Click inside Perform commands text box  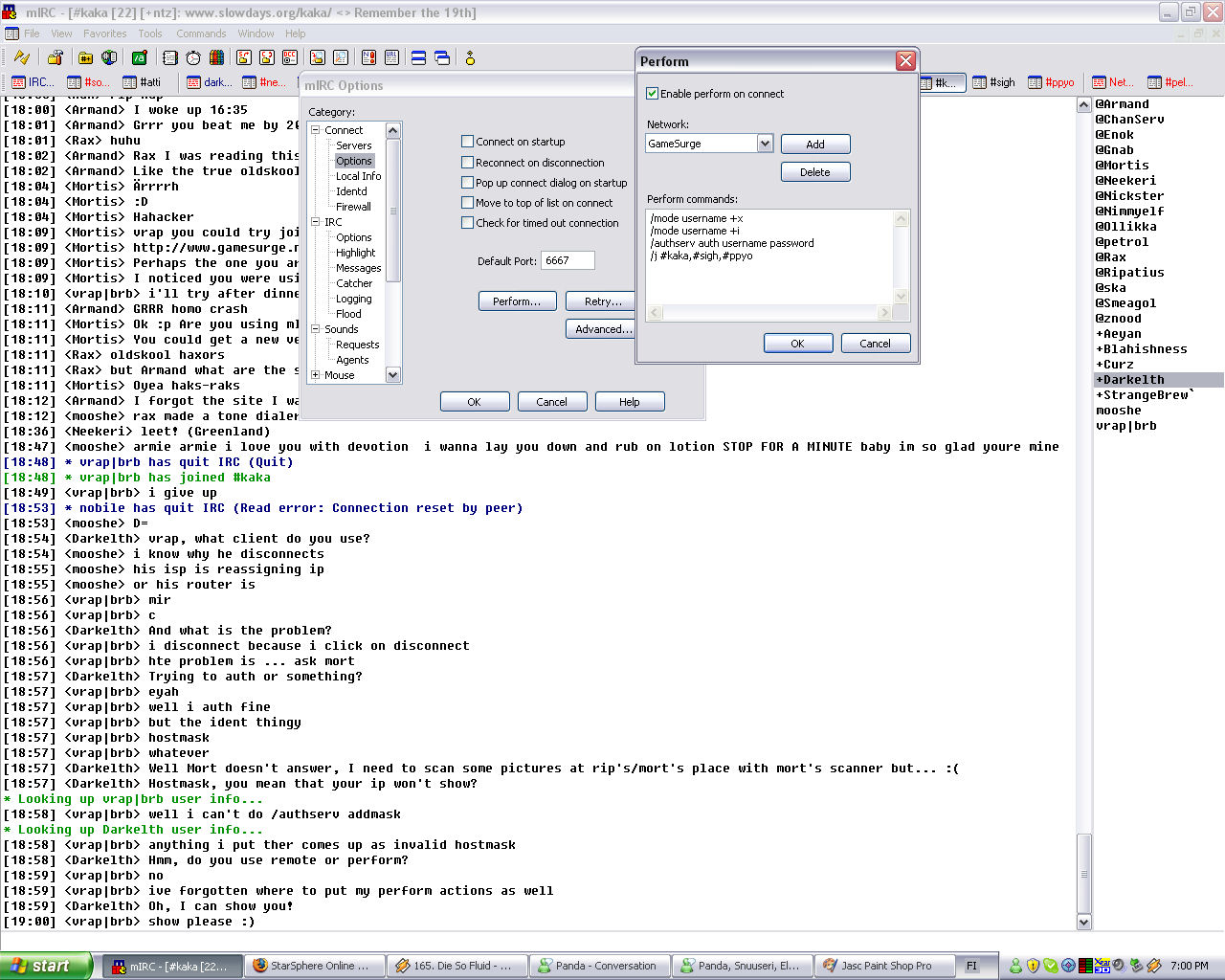pyautogui.click(x=769, y=256)
